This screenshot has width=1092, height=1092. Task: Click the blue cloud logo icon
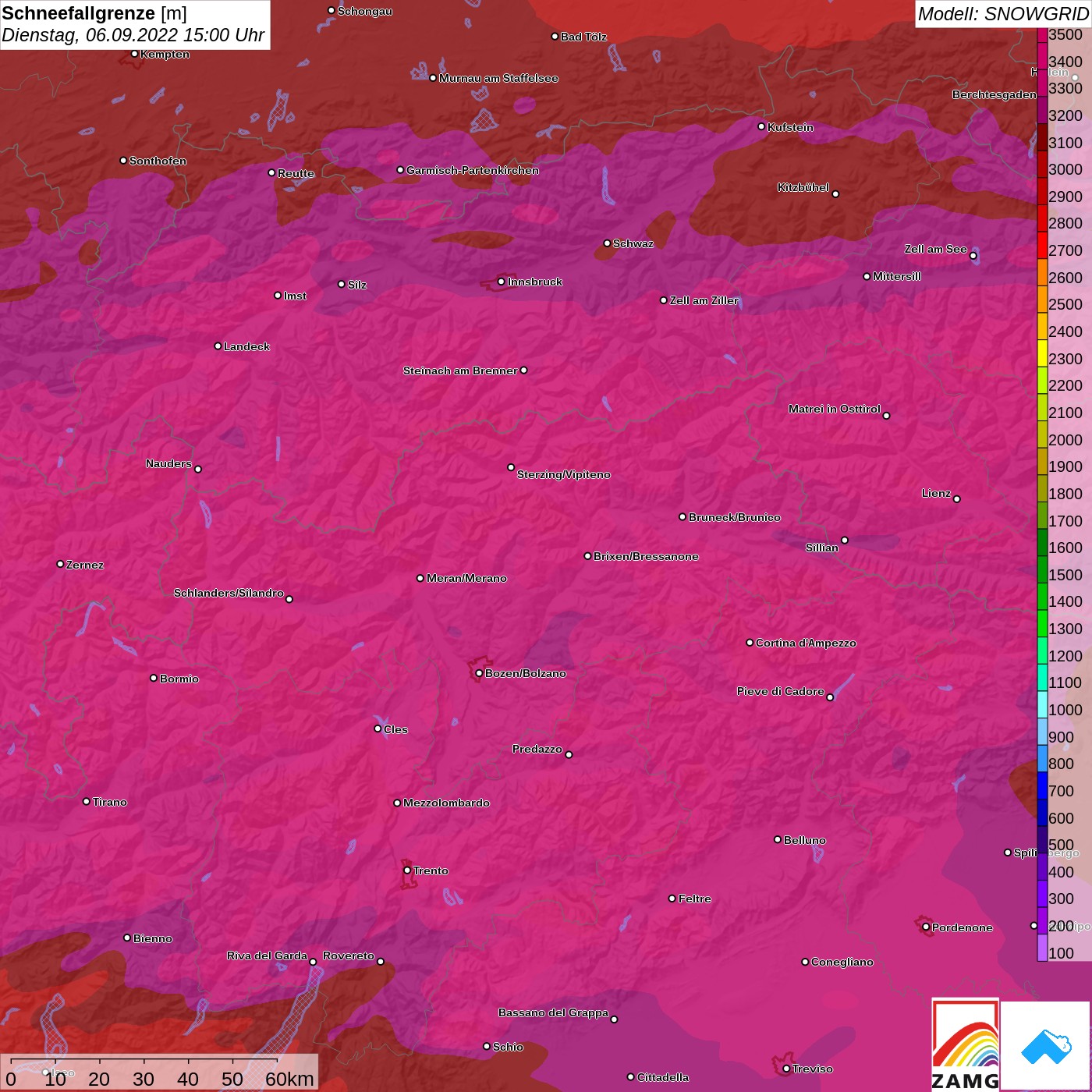coord(1045,1045)
